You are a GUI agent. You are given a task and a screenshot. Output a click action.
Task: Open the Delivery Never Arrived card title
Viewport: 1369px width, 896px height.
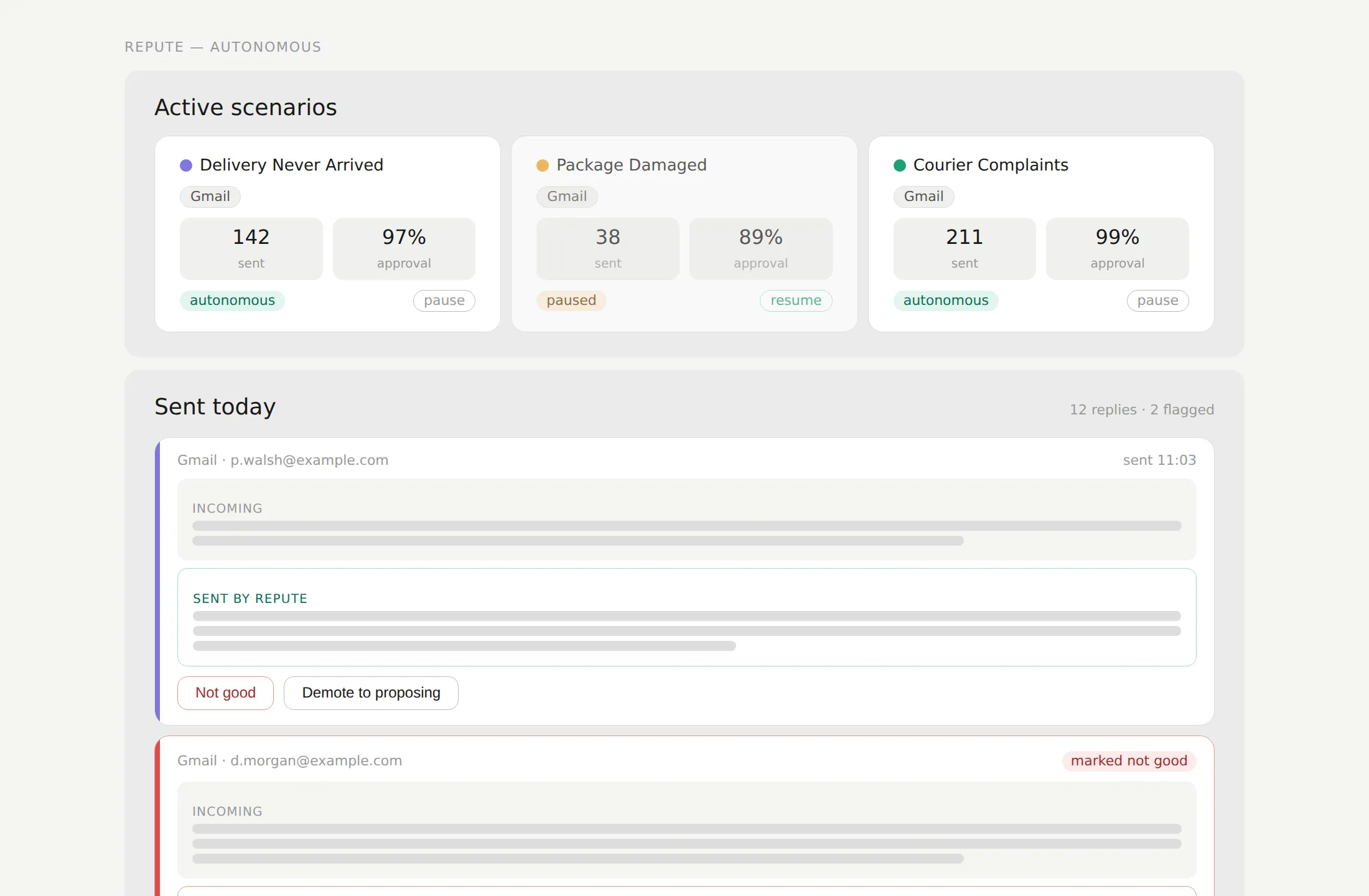(291, 165)
